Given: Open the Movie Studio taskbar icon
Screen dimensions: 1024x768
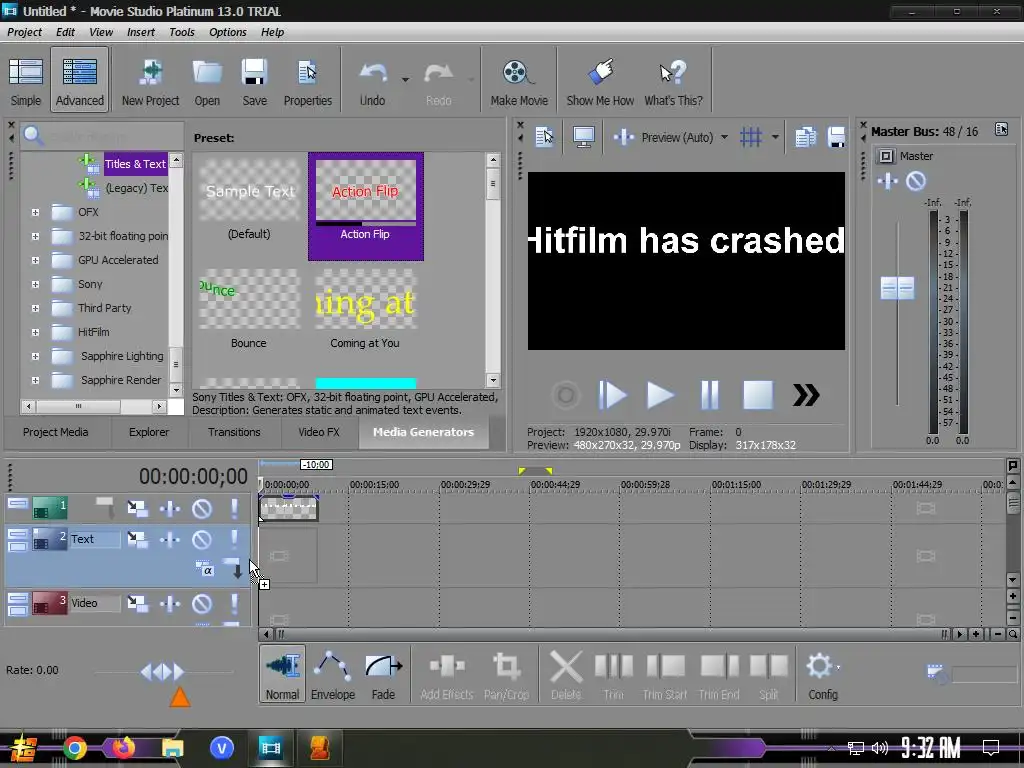Looking at the screenshot, I should [270, 746].
